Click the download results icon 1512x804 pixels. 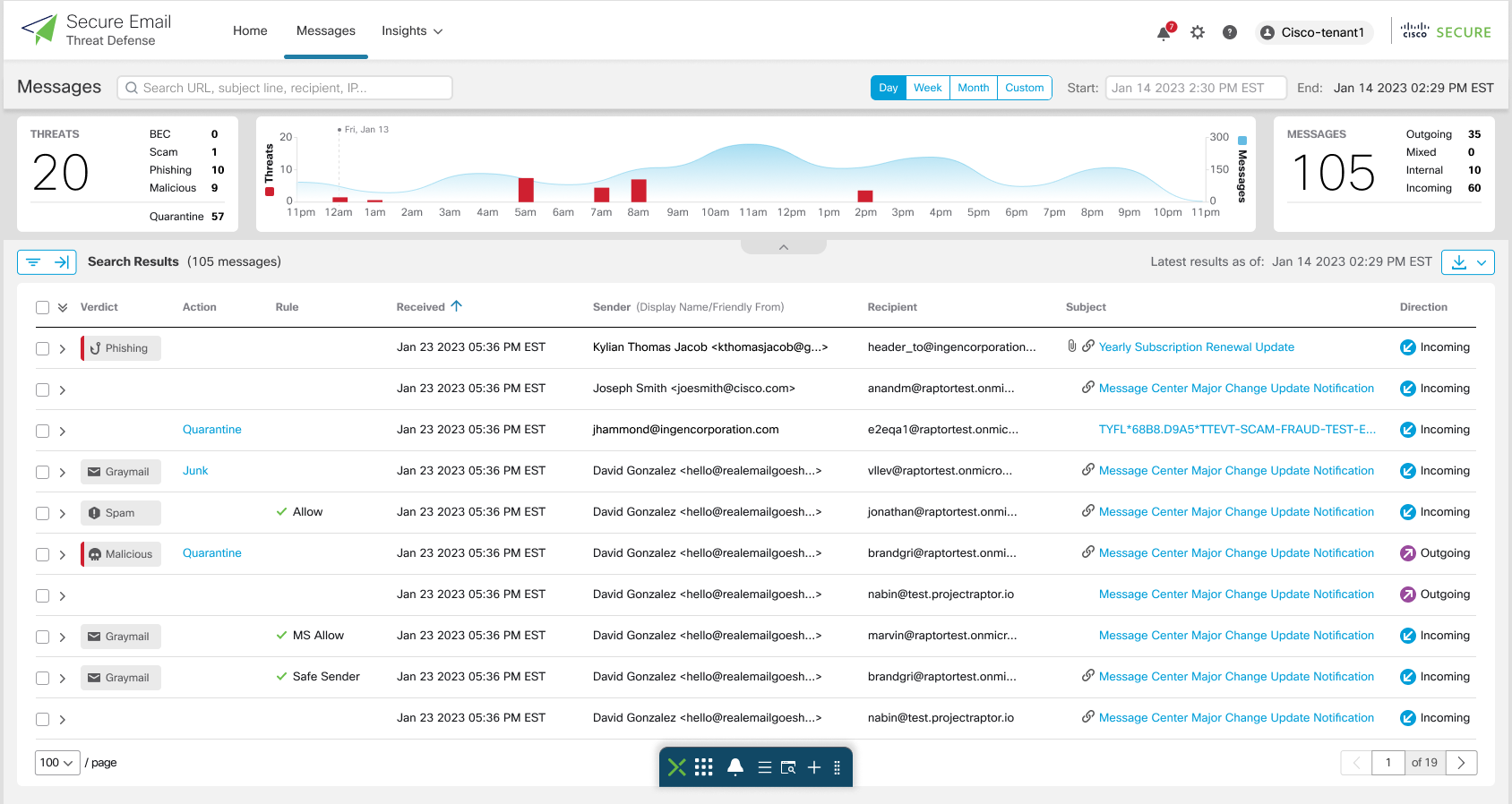(x=1458, y=262)
